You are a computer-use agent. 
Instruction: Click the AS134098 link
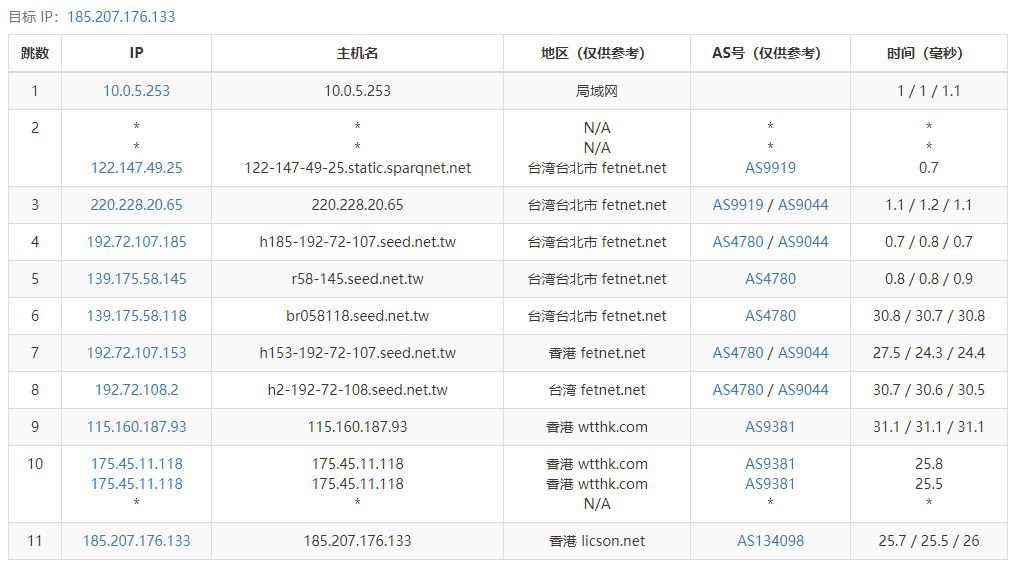tap(770, 540)
